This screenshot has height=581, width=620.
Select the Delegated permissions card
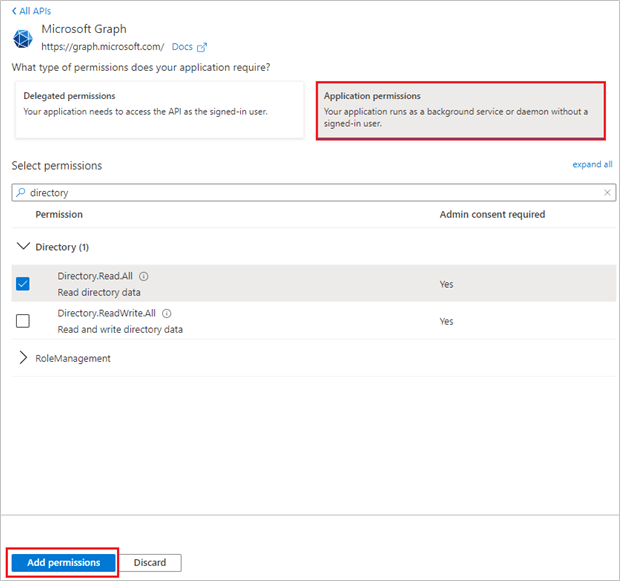pyautogui.click(x=159, y=110)
